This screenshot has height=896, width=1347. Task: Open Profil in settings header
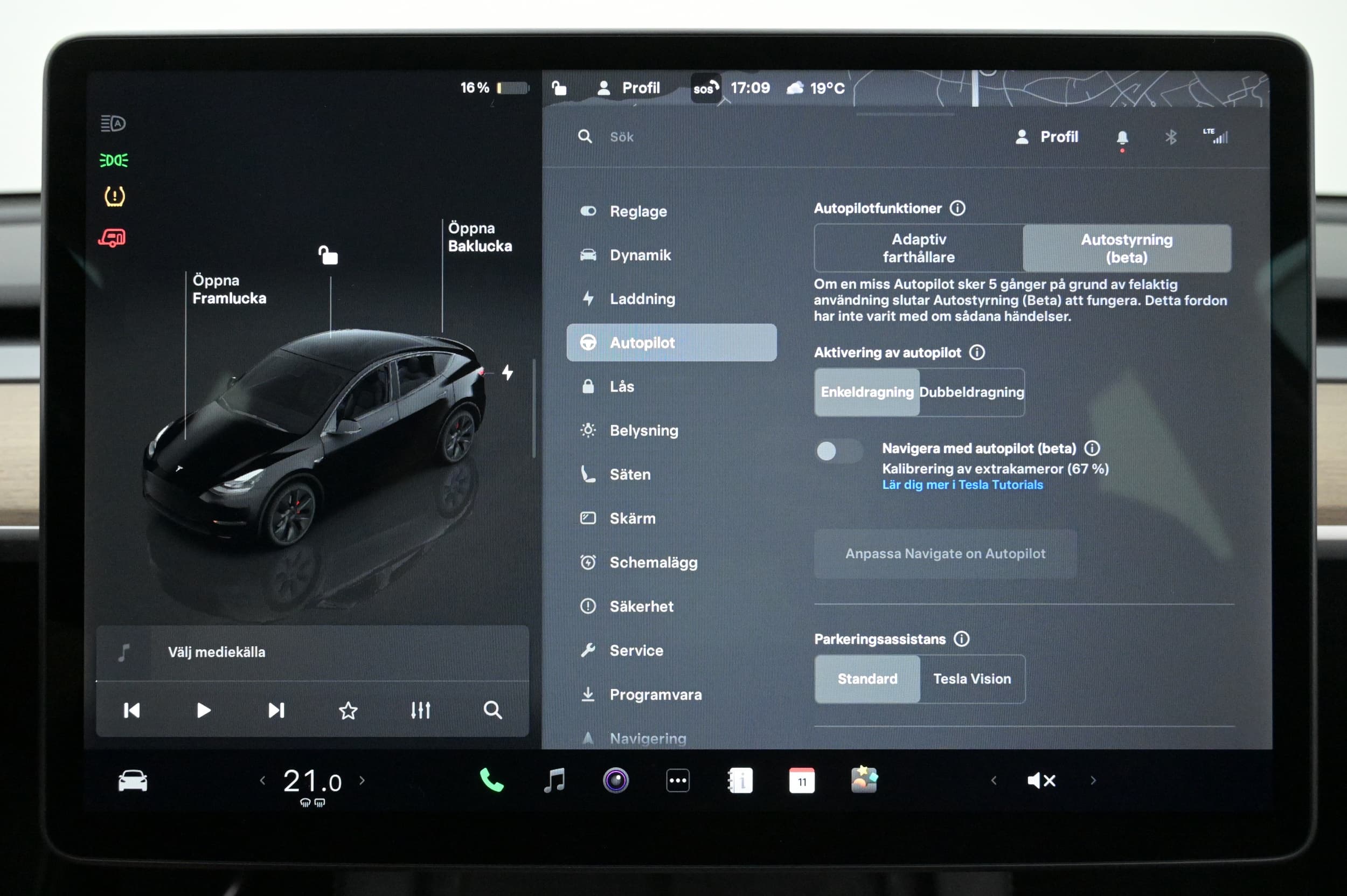click(x=1046, y=136)
